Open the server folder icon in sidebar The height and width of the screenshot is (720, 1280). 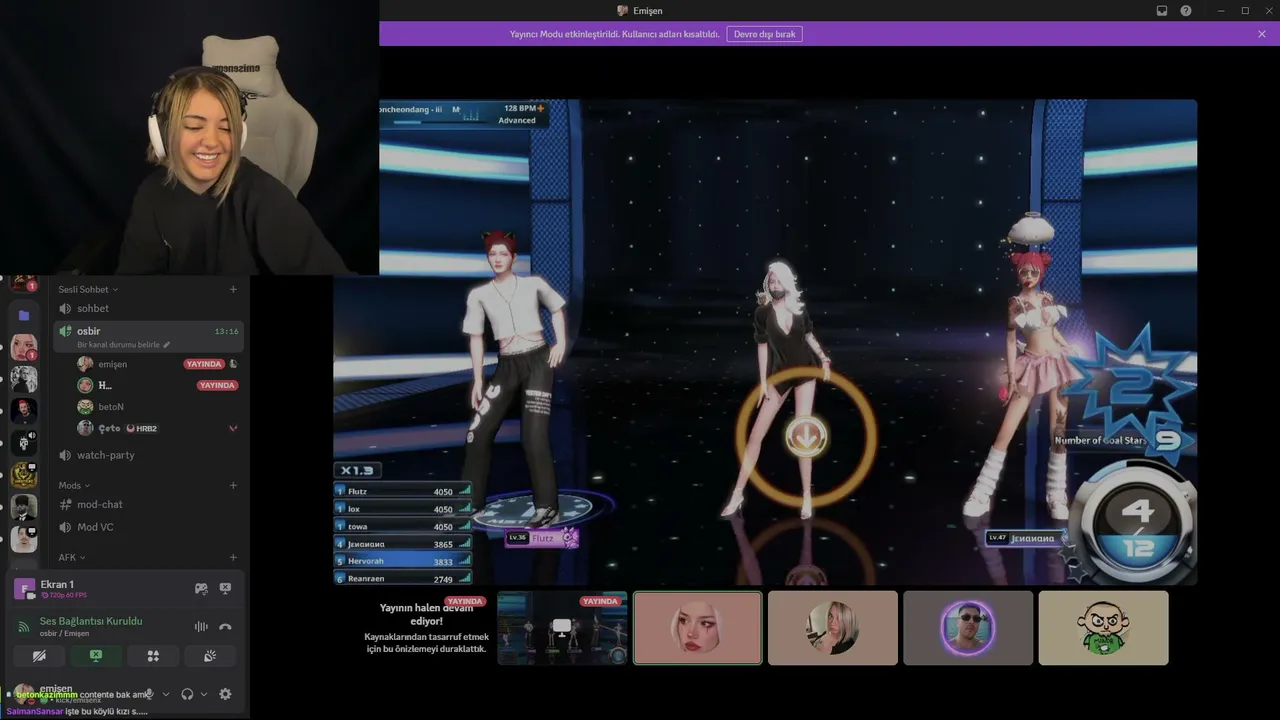tap(24, 315)
